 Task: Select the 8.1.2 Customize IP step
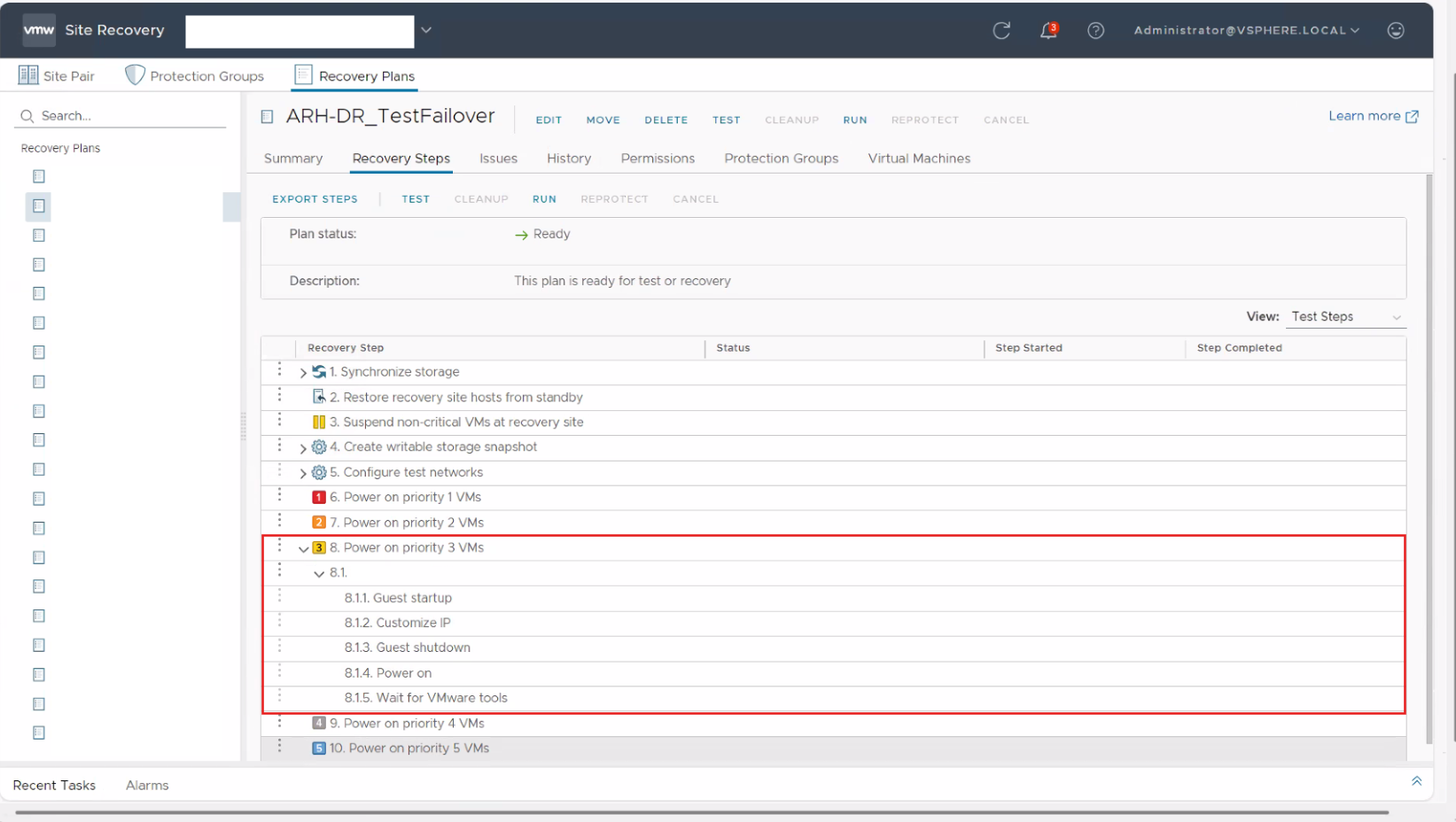click(397, 623)
